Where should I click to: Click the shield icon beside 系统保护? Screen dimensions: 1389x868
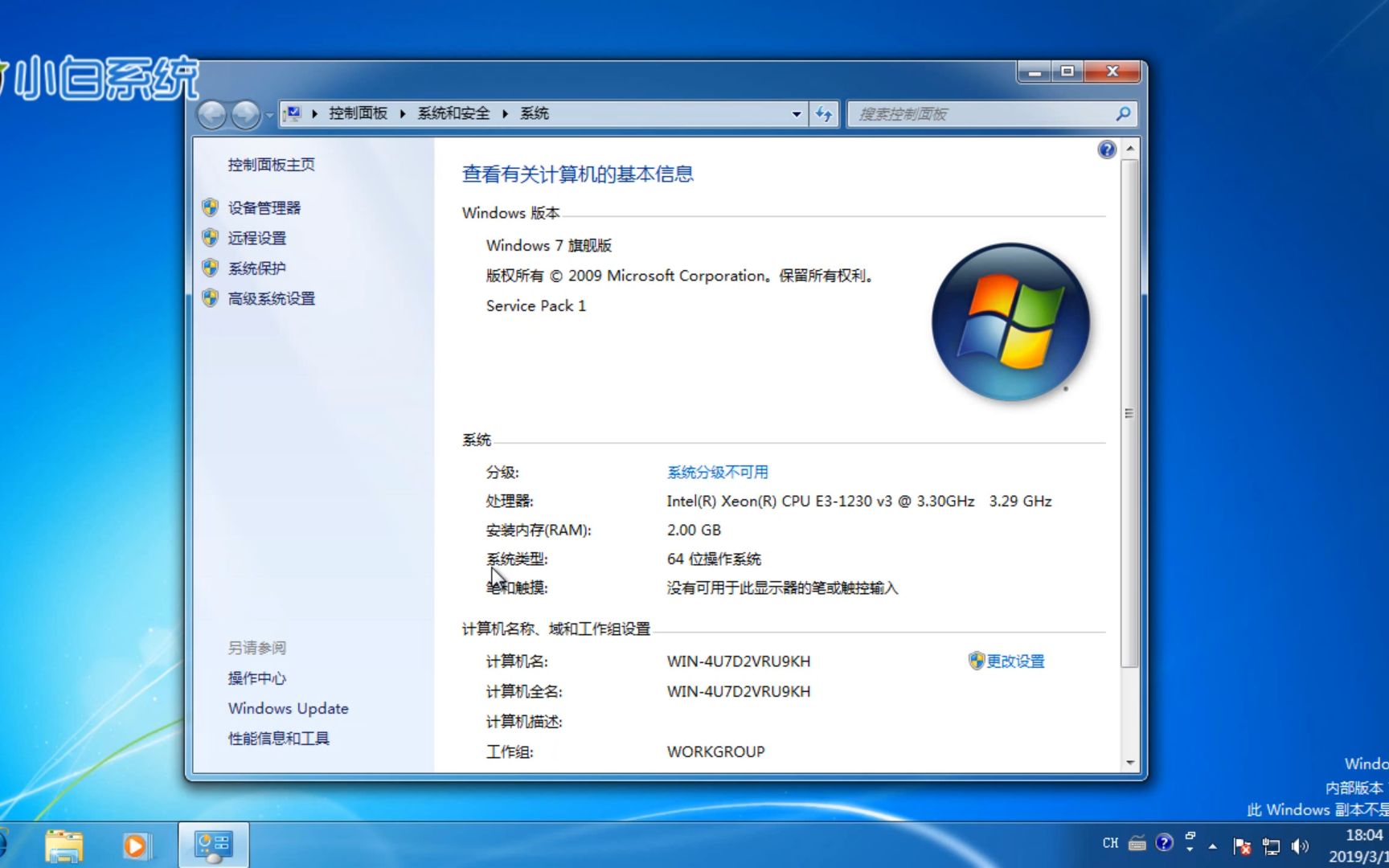coord(211,268)
